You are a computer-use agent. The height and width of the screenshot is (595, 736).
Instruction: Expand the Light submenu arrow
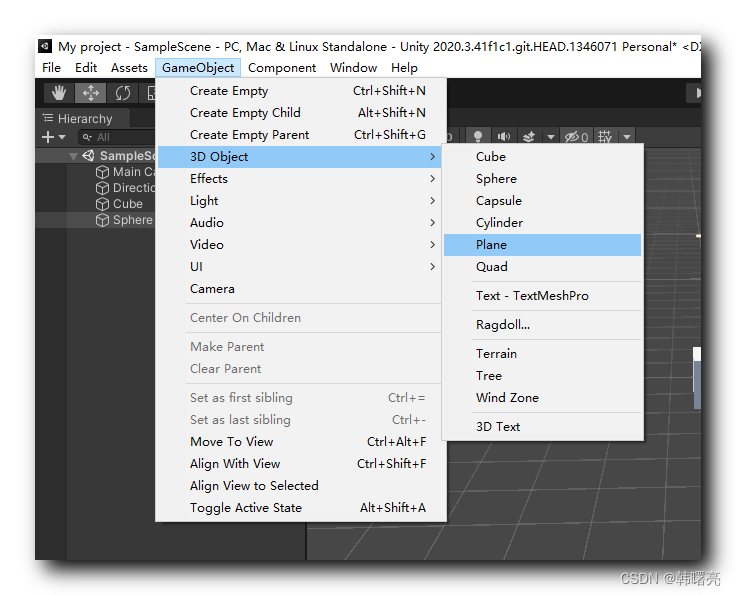432,201
